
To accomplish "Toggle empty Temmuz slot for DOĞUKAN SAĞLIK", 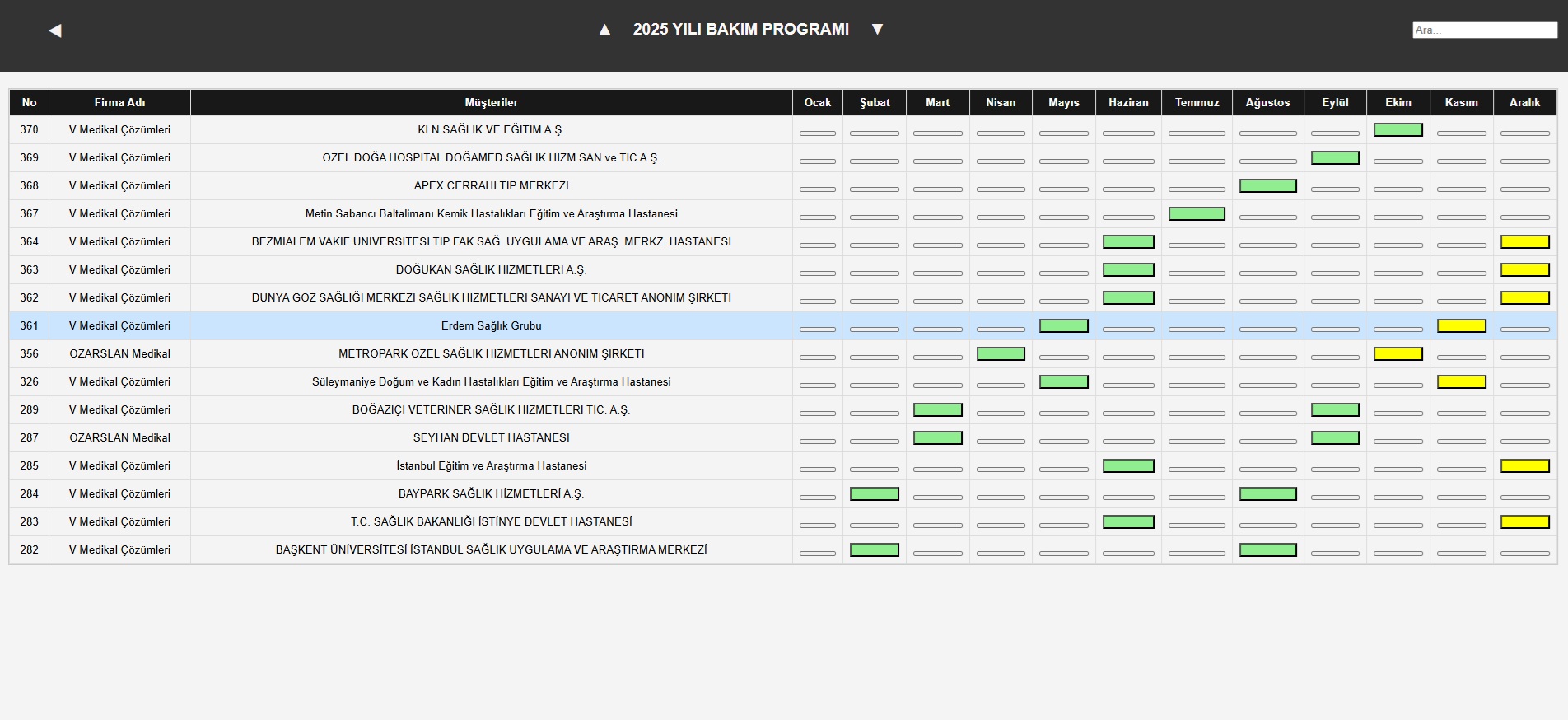I will [1197, 274].
